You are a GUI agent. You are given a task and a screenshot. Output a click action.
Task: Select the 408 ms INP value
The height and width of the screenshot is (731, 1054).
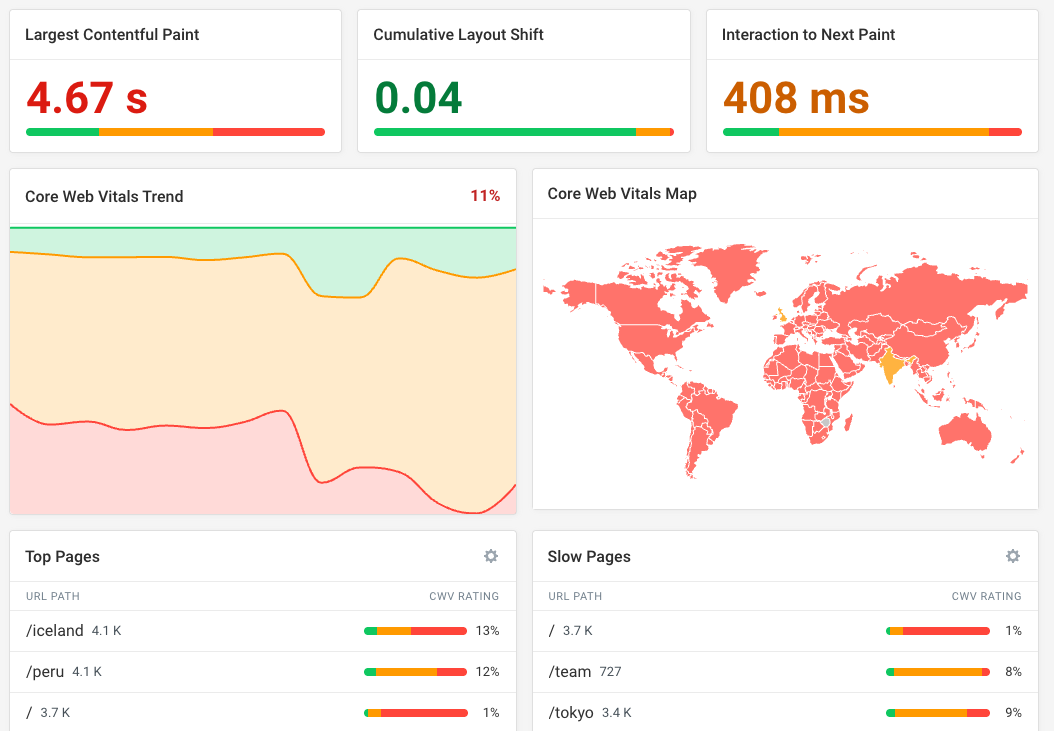(x=796, y=98)
